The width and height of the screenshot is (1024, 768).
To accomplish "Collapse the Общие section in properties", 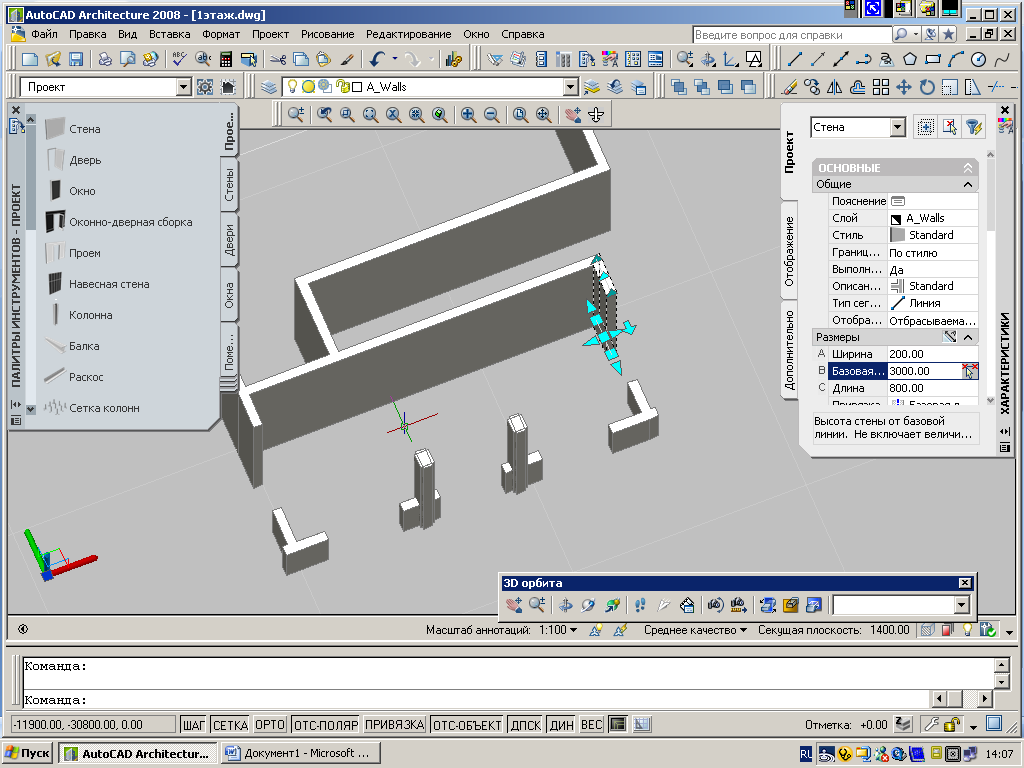I will (967, 184).
